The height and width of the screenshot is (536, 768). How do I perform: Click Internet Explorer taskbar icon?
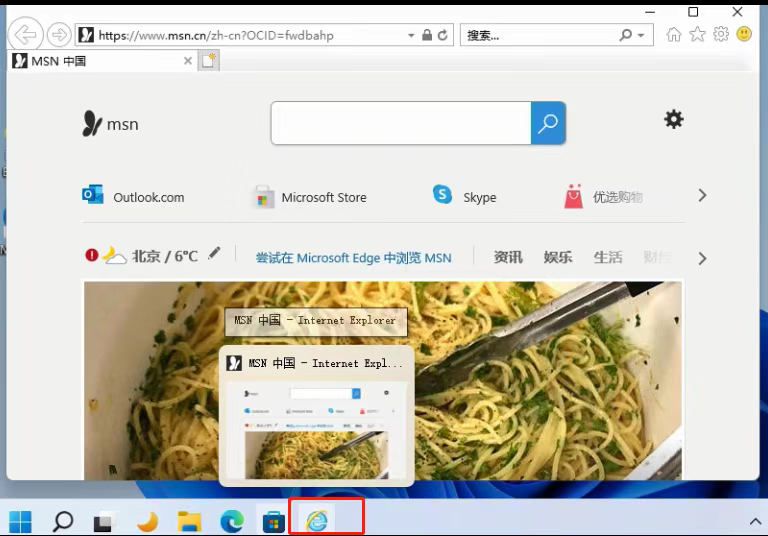[x=317, y=520]
